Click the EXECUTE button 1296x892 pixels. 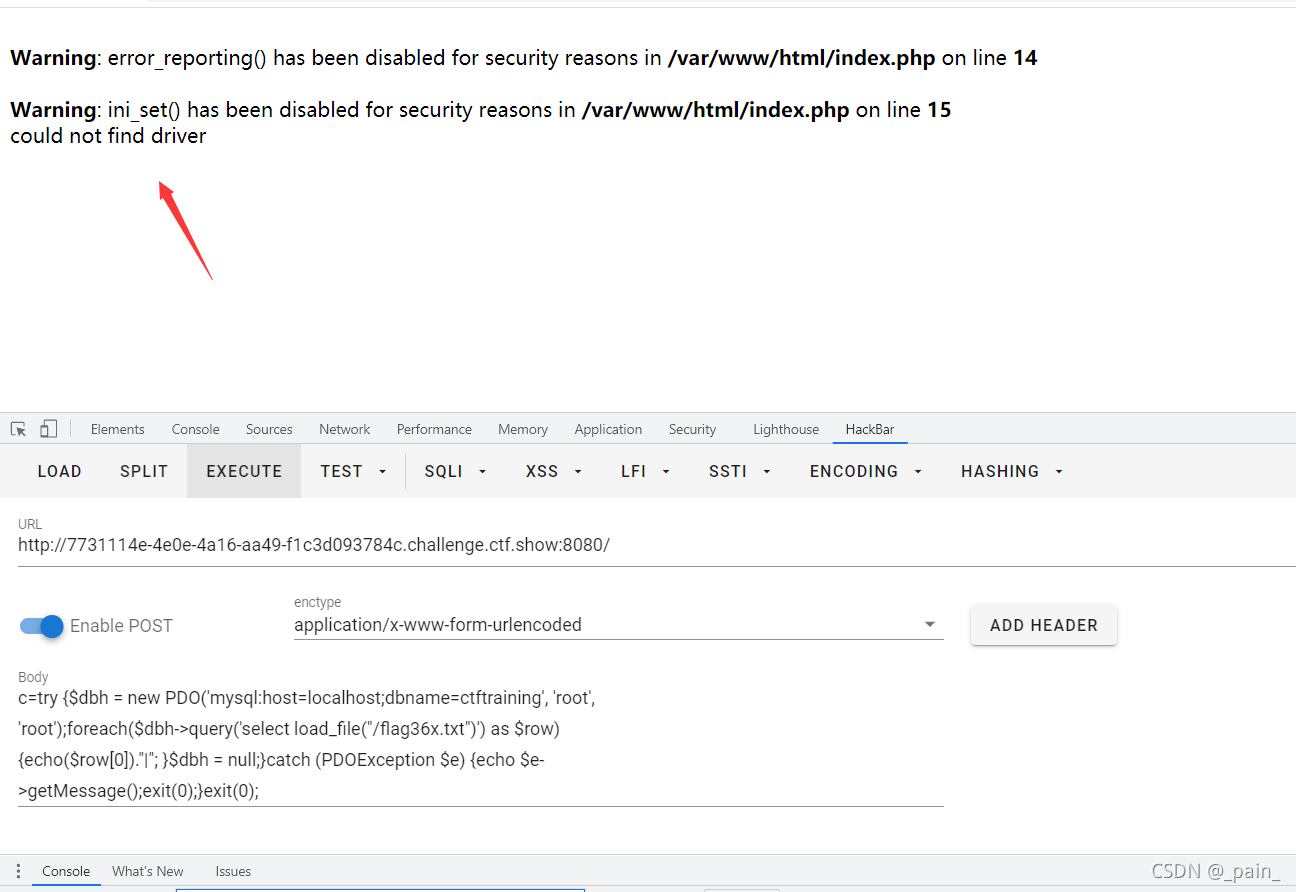click(244, 471)
